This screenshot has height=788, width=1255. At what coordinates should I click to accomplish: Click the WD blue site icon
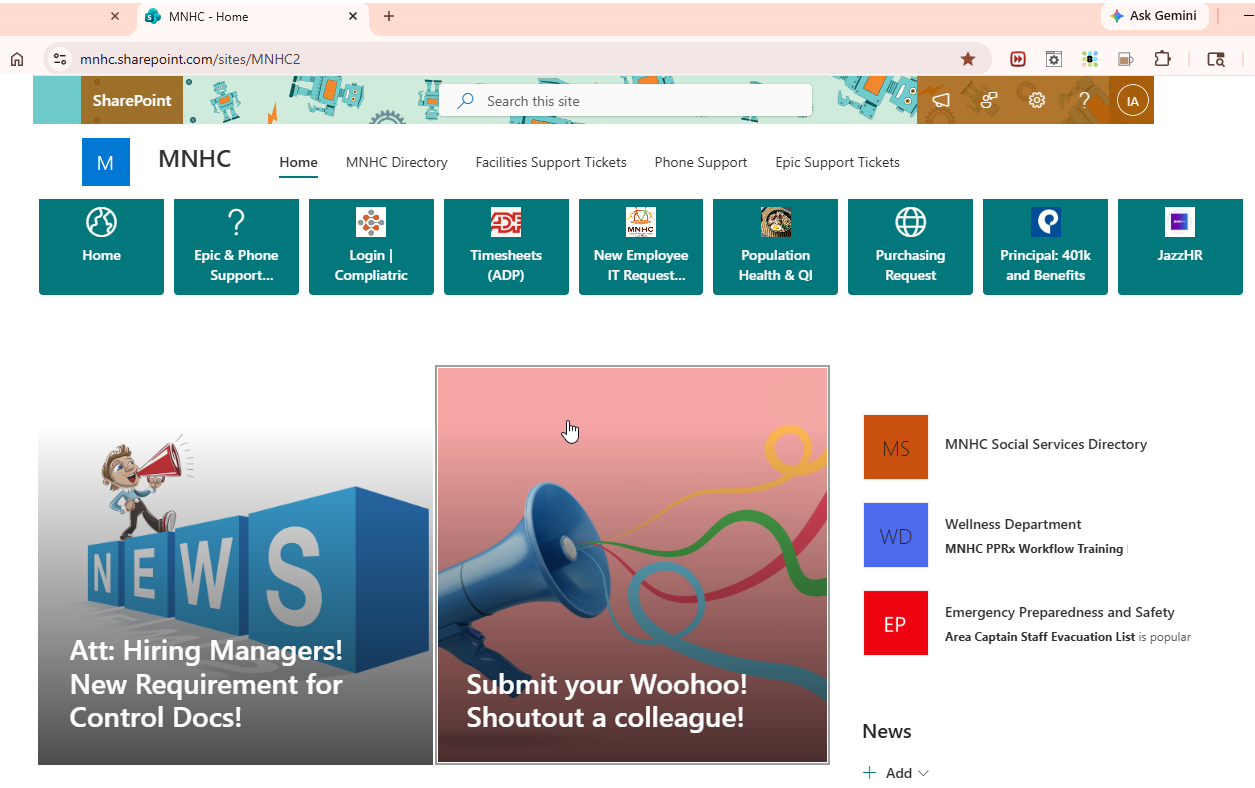click(x=896, y=535)
